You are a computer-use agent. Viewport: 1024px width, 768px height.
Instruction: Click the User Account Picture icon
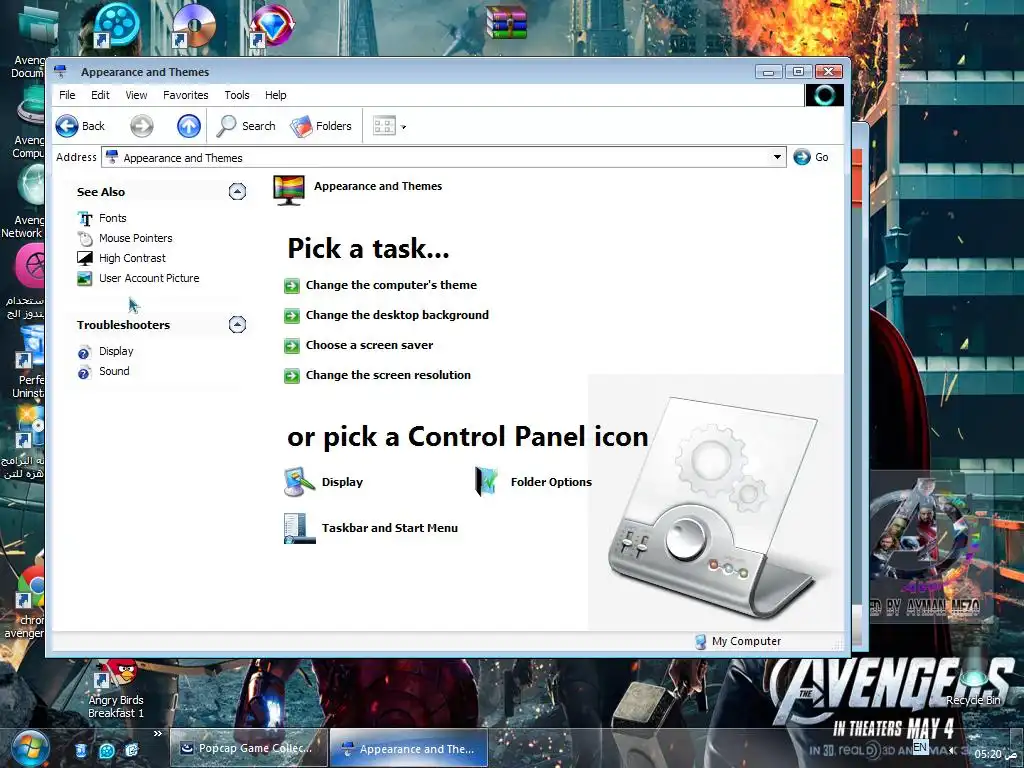pos(85,278)
